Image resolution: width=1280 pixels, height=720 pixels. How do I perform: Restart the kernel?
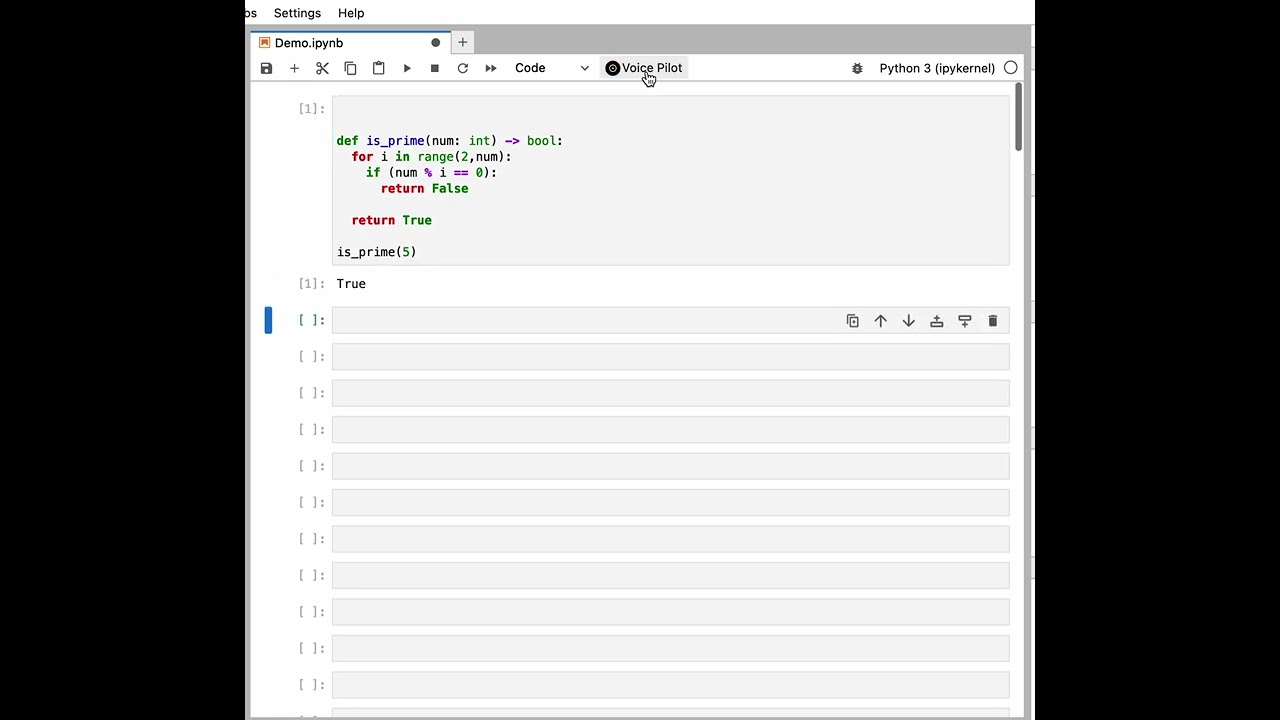click(463, 68)
